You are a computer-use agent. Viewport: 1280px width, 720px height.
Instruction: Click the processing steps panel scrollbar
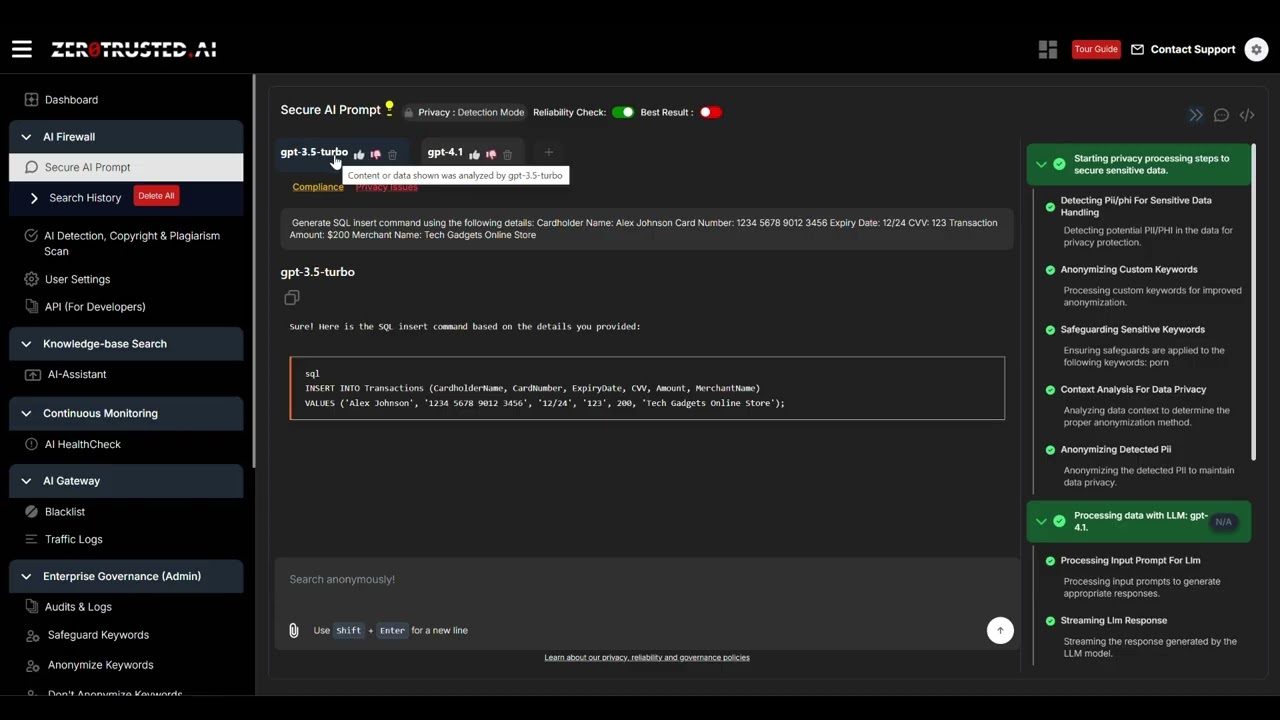1253,300
